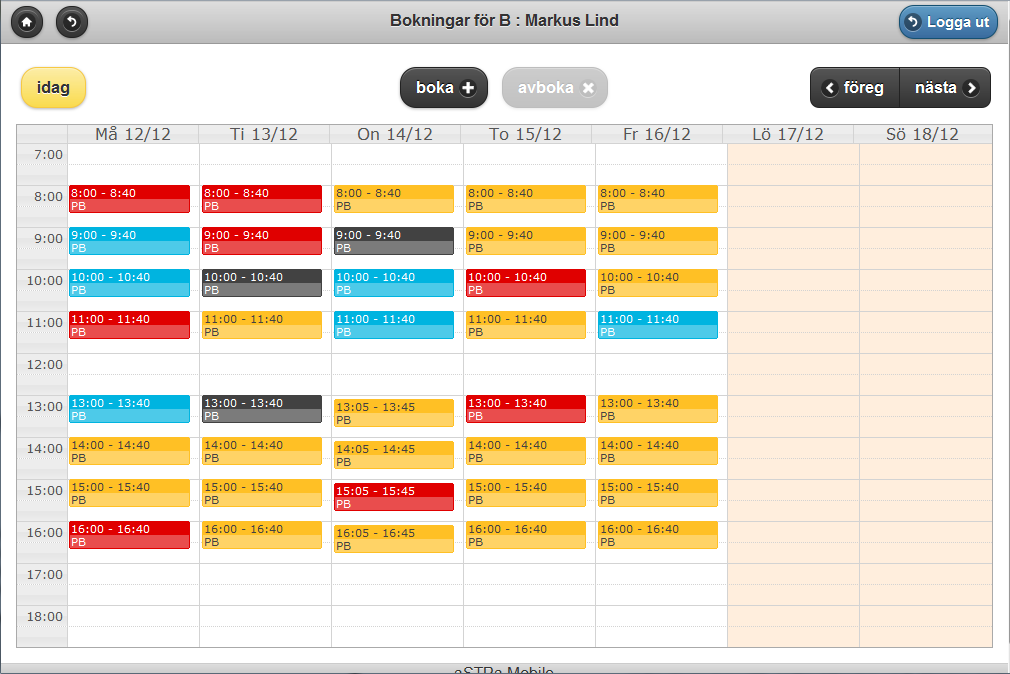Screen dimensions: 1010x674
Task: Open Tuesday 14:00 - 14:40 yellow slot
Action: pyautogui.click(x=262, y=451)
